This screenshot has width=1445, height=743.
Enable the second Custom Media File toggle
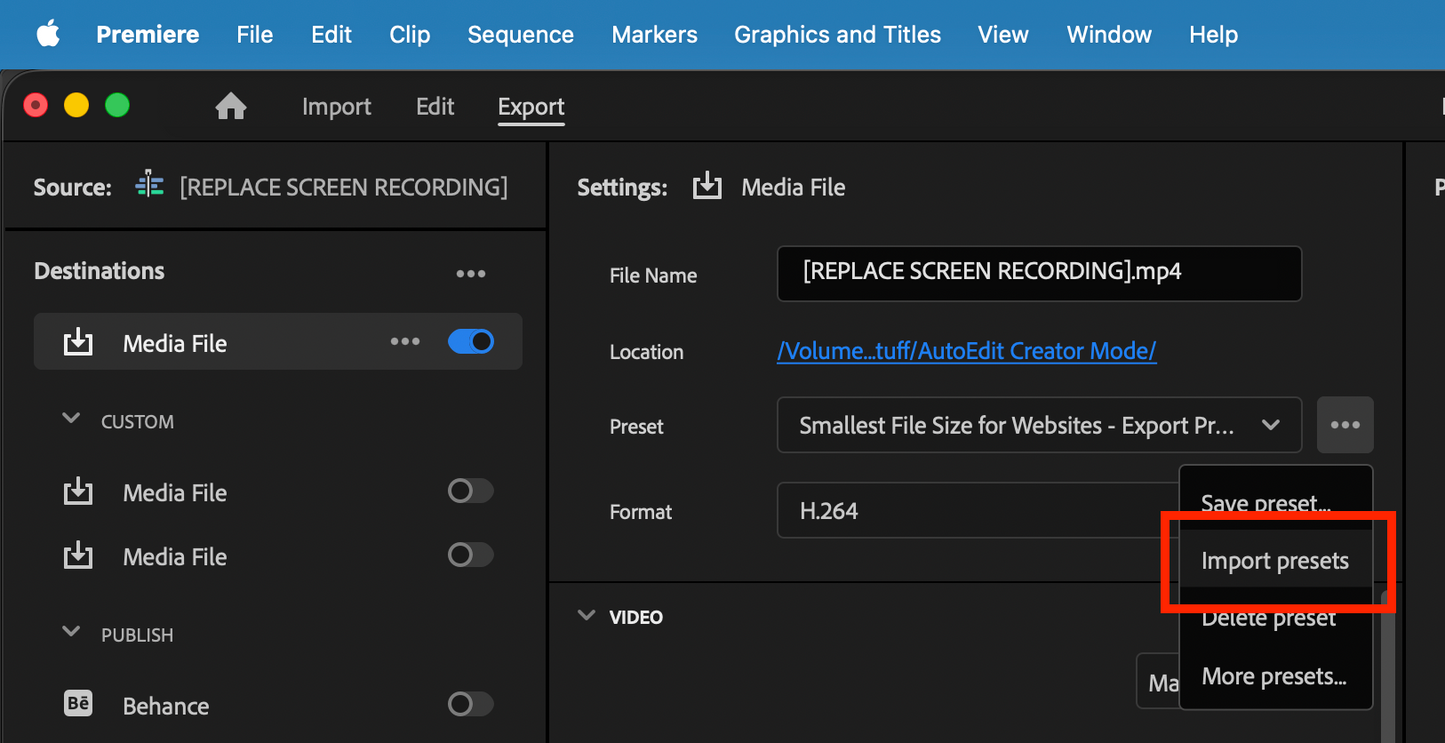tap(471, 555)
